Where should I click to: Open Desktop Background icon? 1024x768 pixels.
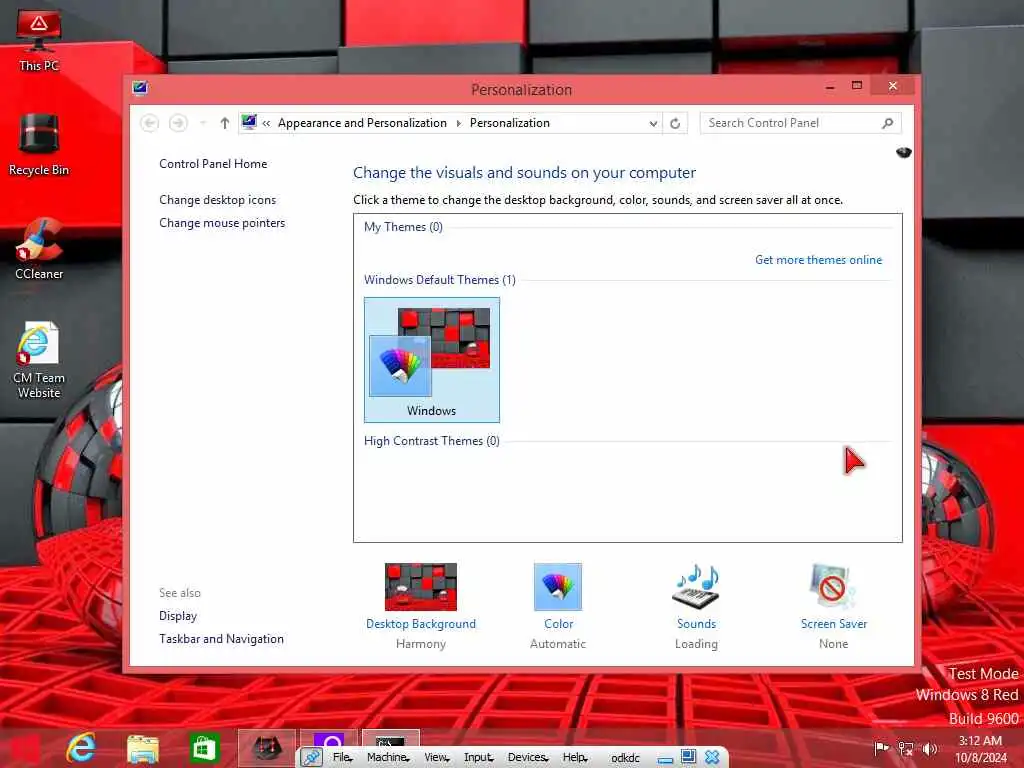click(421, 586)
